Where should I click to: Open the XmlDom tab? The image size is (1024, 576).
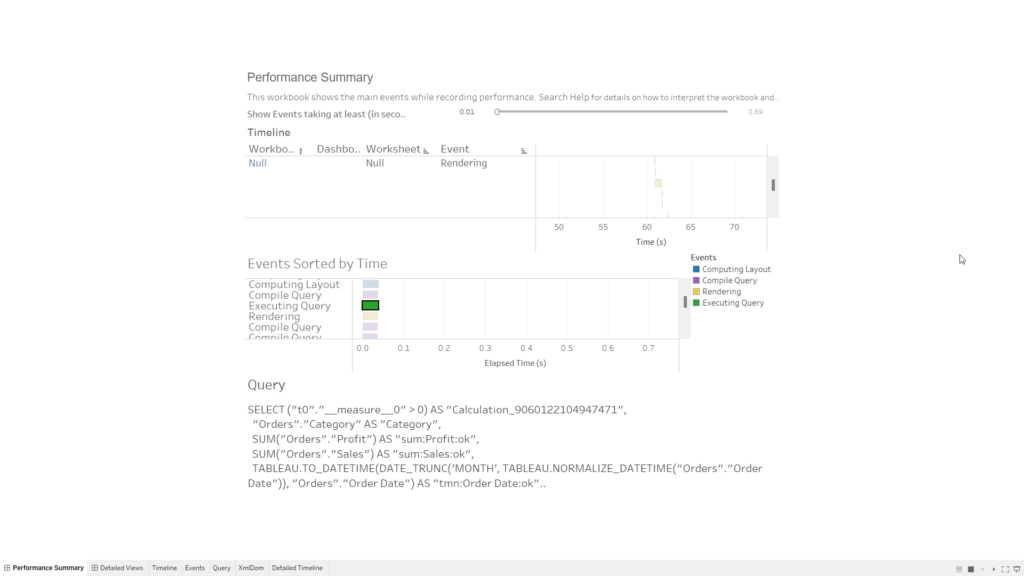(250, 567)
